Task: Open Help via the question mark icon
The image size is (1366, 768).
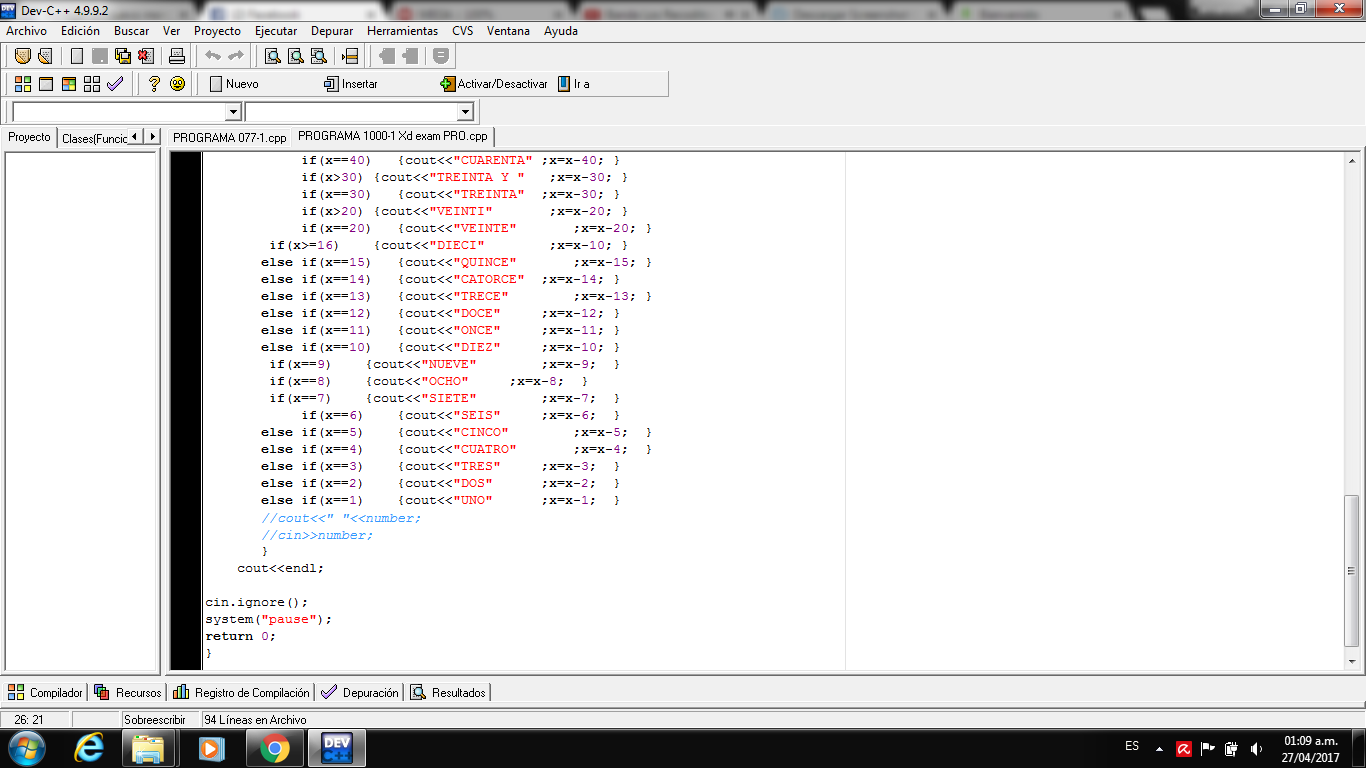Action: click(x=154, y=84)
